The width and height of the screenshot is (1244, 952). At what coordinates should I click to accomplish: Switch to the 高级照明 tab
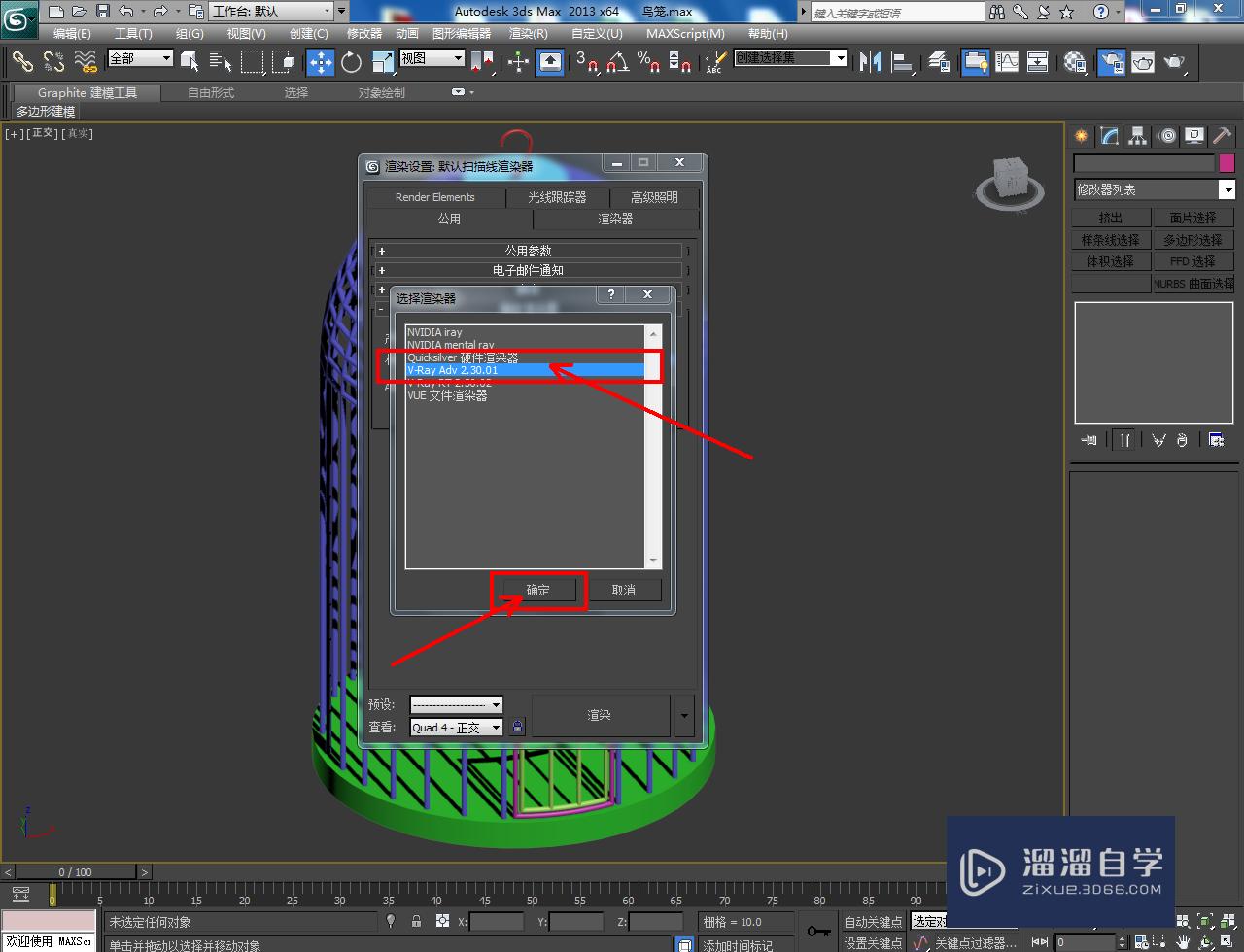click(654, 197)
